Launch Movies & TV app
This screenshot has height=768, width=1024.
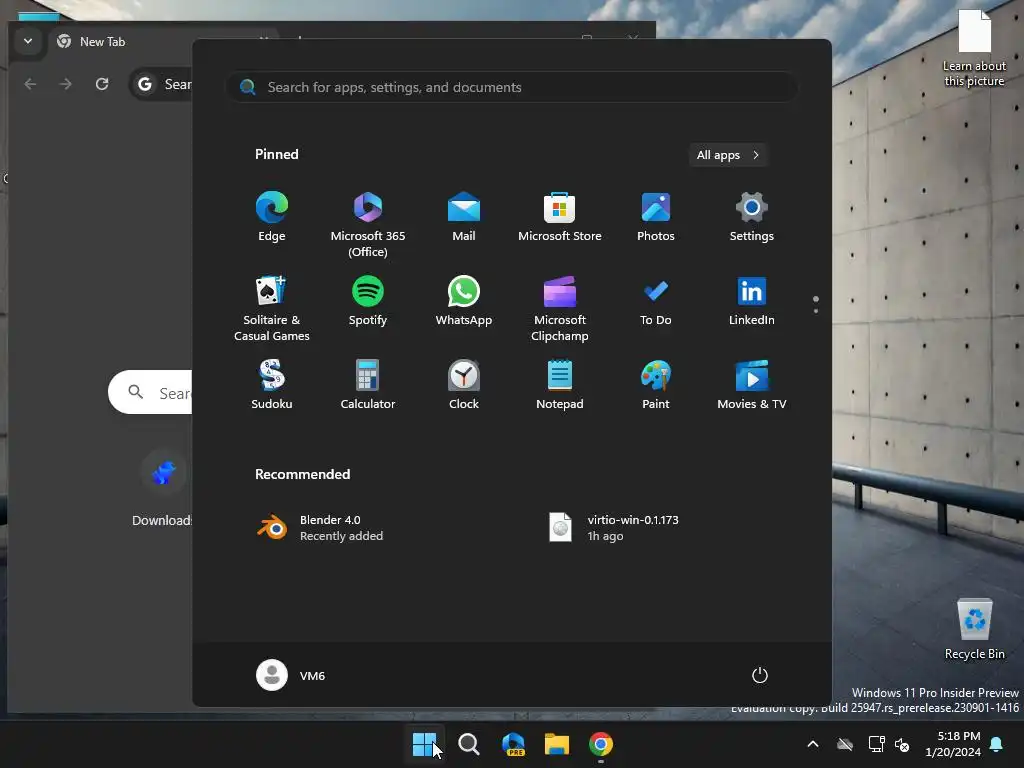click(752, 385)
